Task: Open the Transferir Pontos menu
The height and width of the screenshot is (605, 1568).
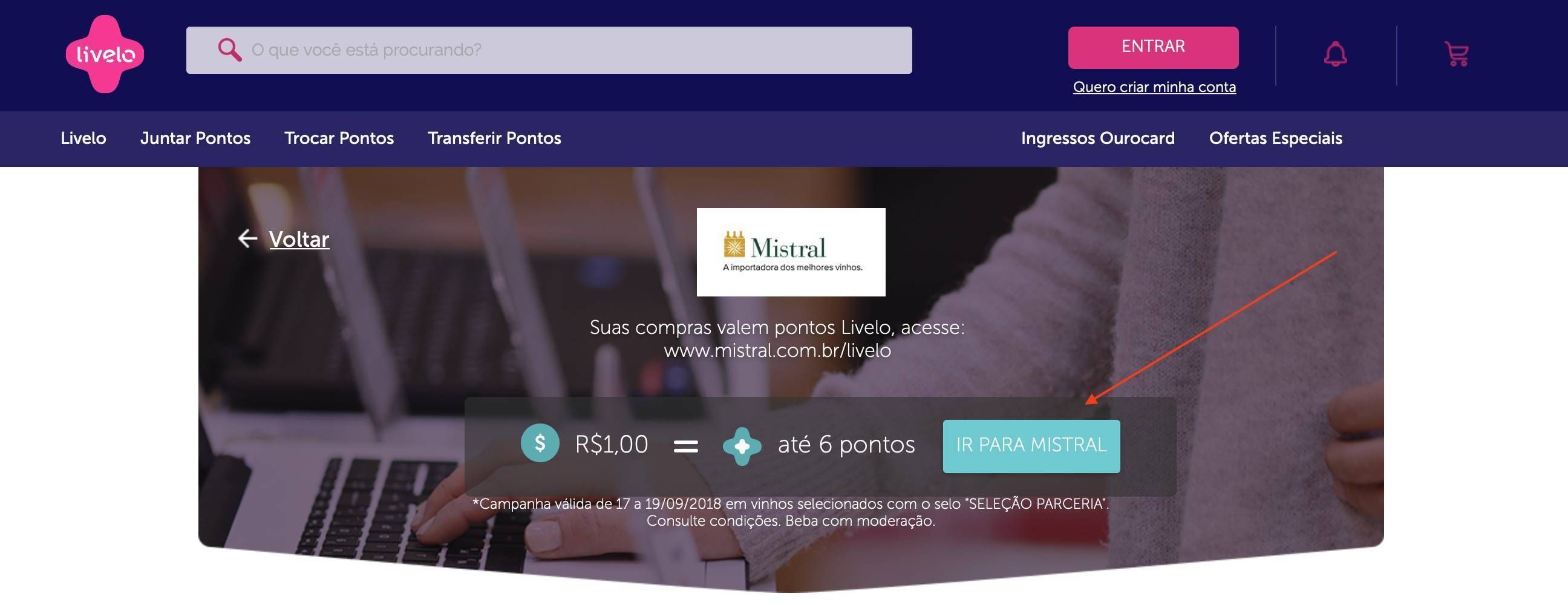Action: 494,138
